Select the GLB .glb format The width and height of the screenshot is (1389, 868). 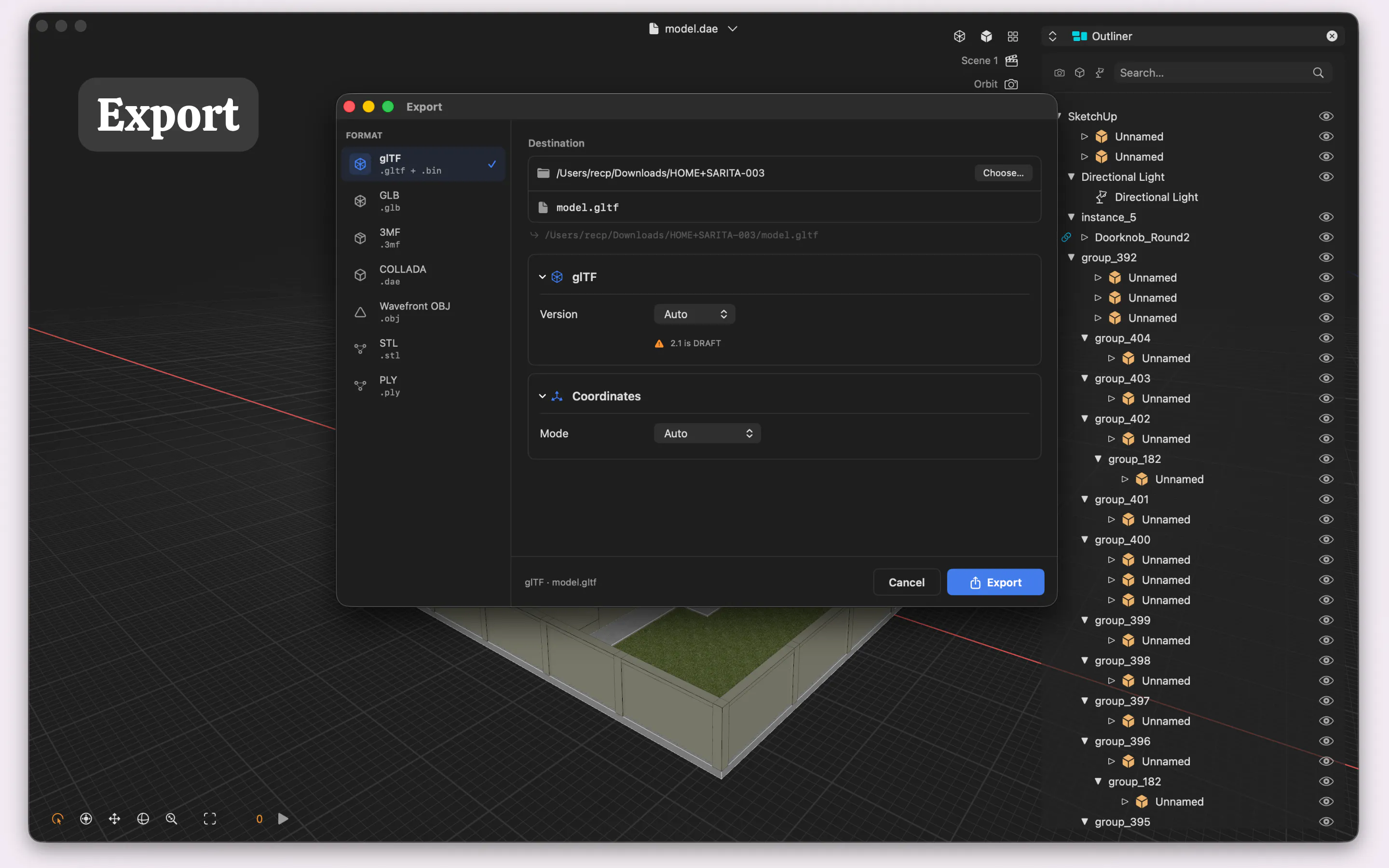pyautogui.click(x=423, y=201)
